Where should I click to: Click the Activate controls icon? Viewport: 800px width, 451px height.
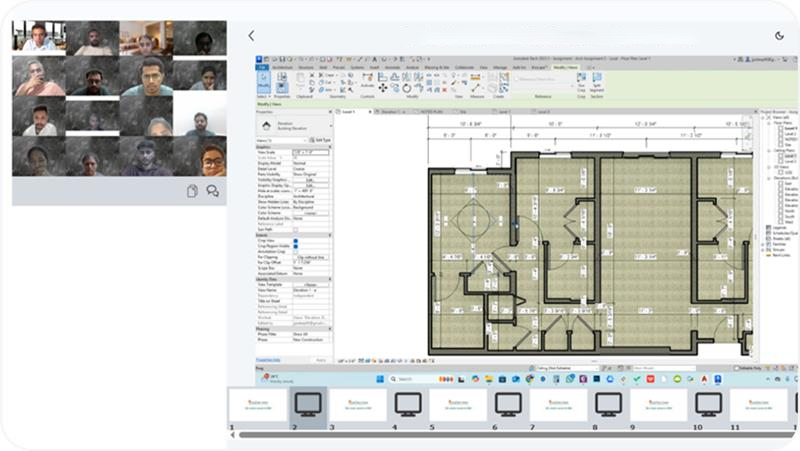367,80
